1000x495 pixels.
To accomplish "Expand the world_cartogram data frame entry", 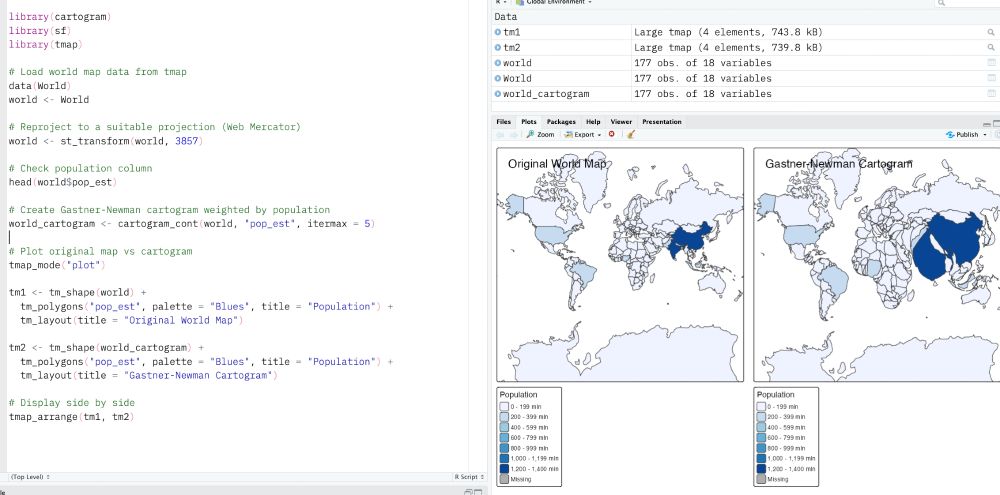I will 497,93.
